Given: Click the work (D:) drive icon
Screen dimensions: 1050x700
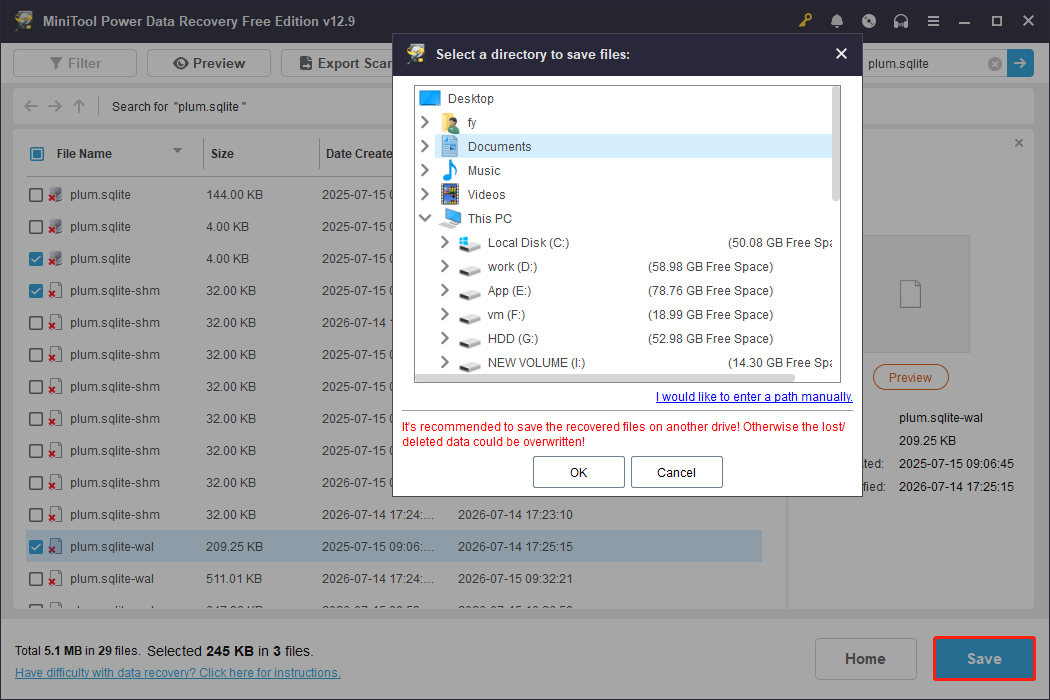Looking at the screenshot, I should (469, 269).
